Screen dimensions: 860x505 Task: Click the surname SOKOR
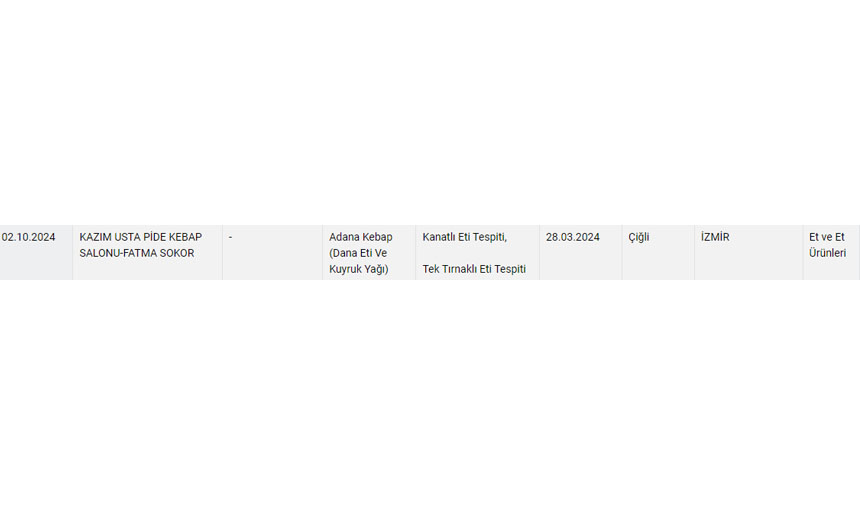[x=177, y=253]
